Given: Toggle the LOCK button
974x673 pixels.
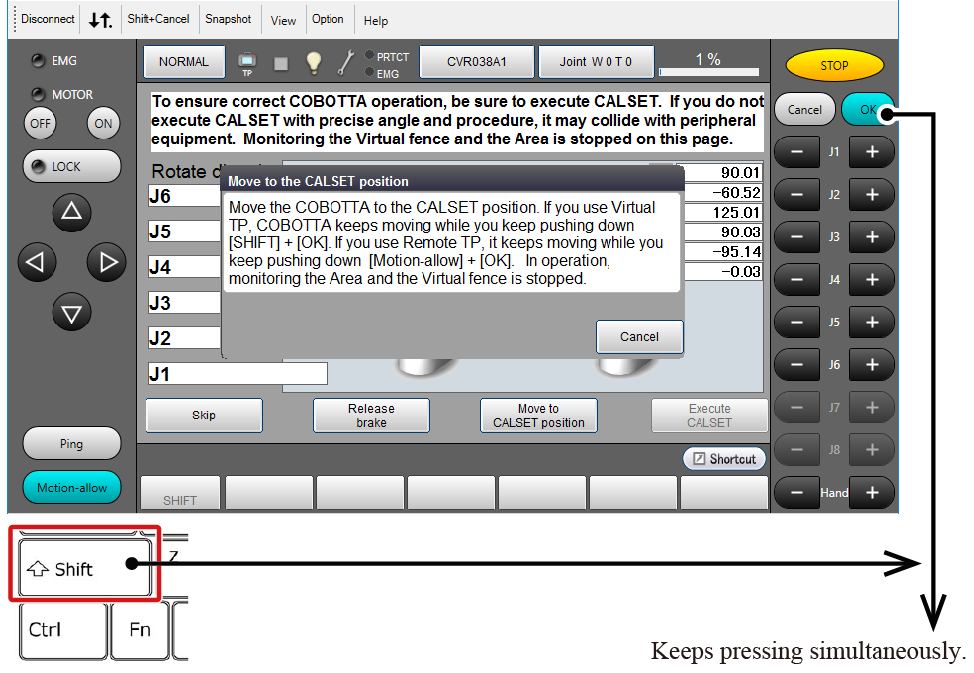Looking at the screenshot, I should coord(71,167).
